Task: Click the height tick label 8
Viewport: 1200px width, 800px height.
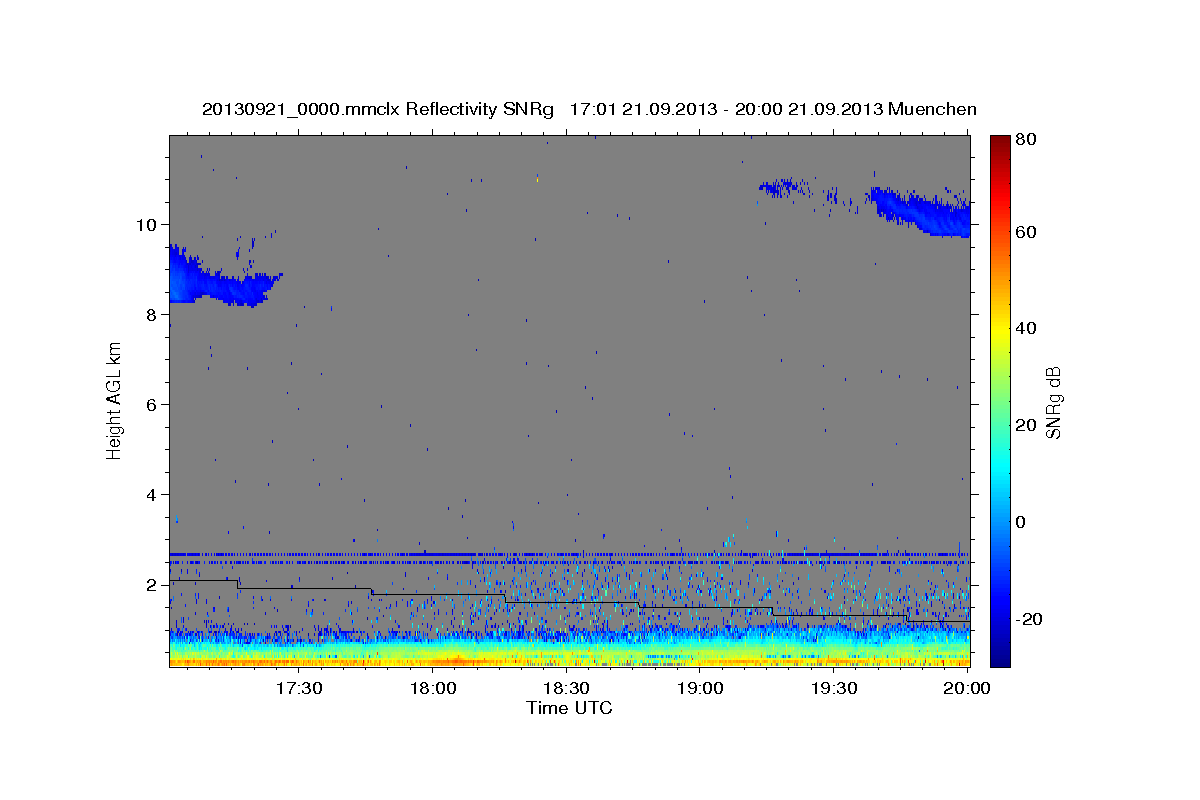Action: (153, 314)
